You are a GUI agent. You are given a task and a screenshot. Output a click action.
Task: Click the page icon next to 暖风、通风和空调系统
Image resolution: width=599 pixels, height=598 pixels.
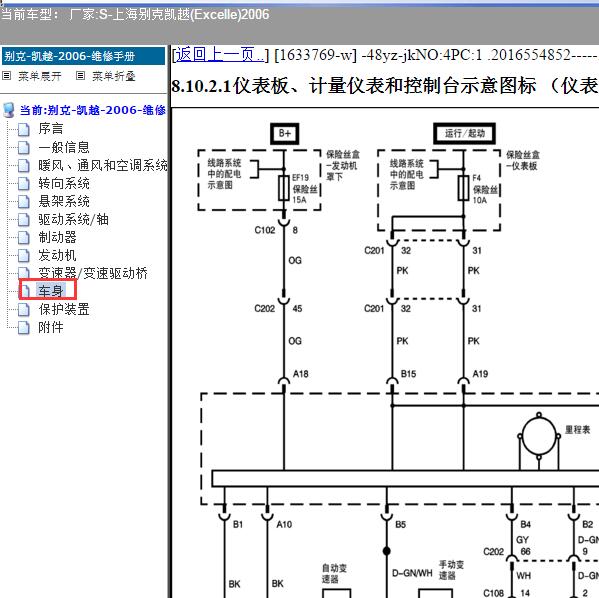pos(24,165)
